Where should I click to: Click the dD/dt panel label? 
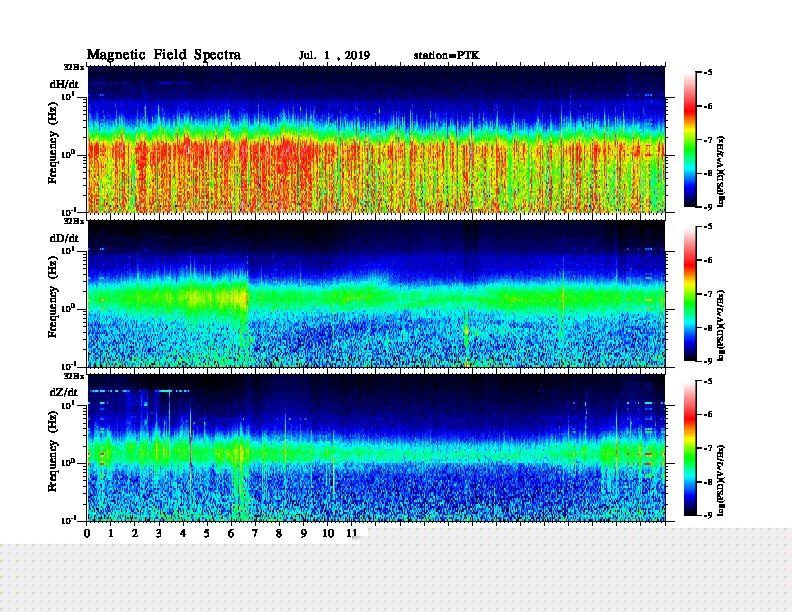coord(64,238)
